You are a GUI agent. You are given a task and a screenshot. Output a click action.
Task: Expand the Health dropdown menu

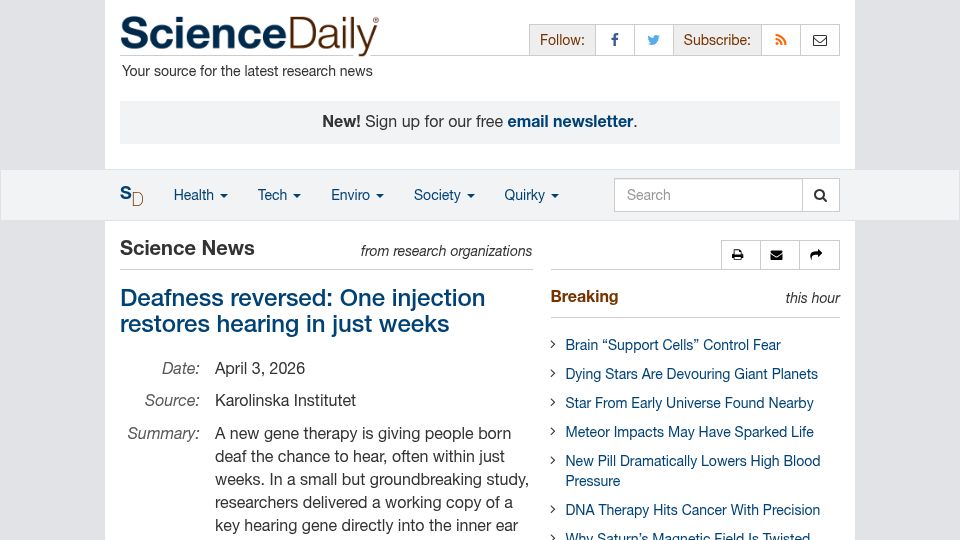coord(200,195)
